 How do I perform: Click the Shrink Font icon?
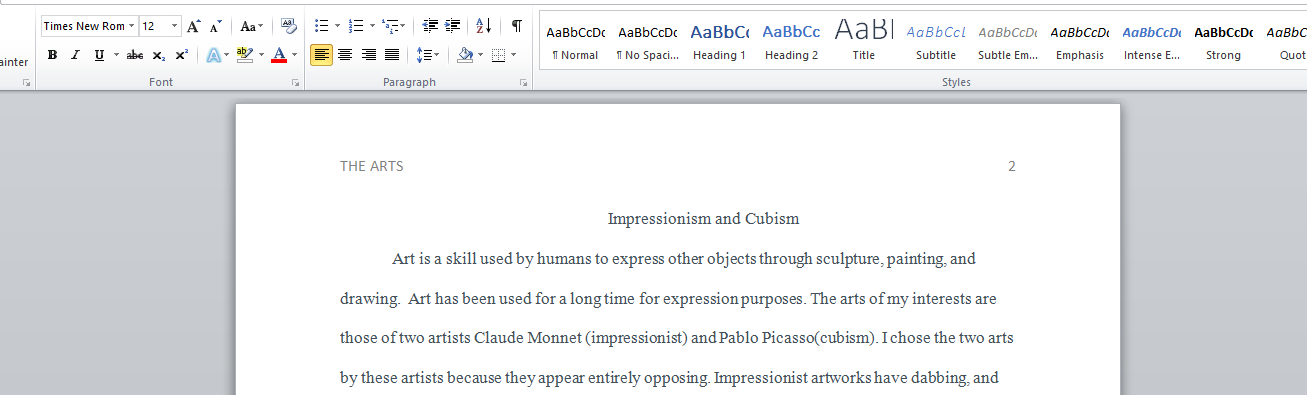[216, 26]
